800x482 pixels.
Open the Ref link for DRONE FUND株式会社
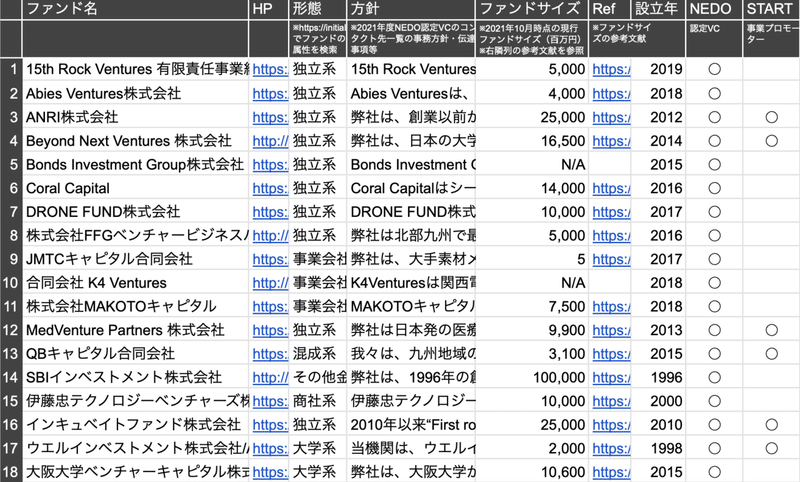coord(611,212)
